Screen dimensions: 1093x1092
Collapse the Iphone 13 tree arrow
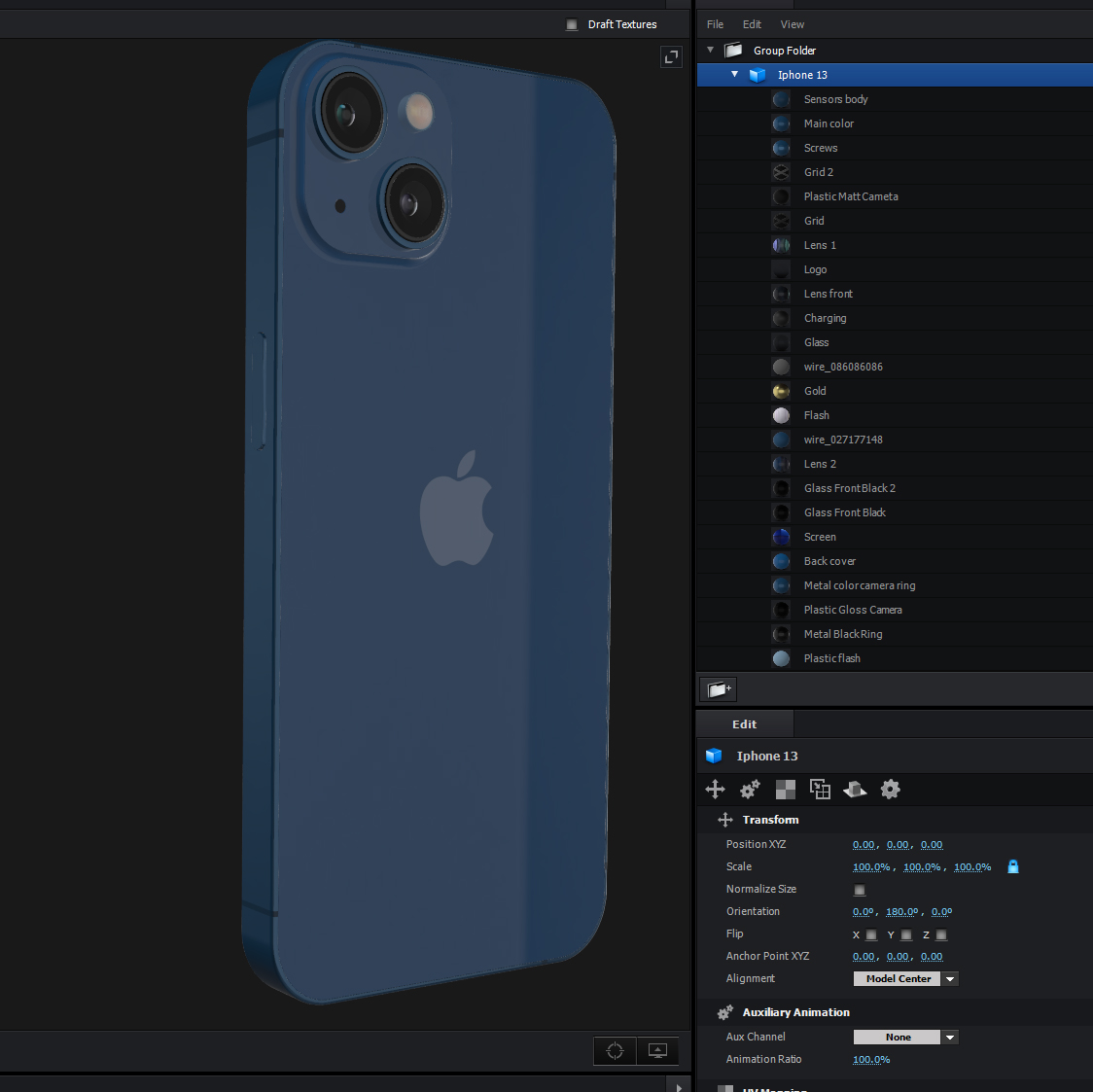(734, 75)
